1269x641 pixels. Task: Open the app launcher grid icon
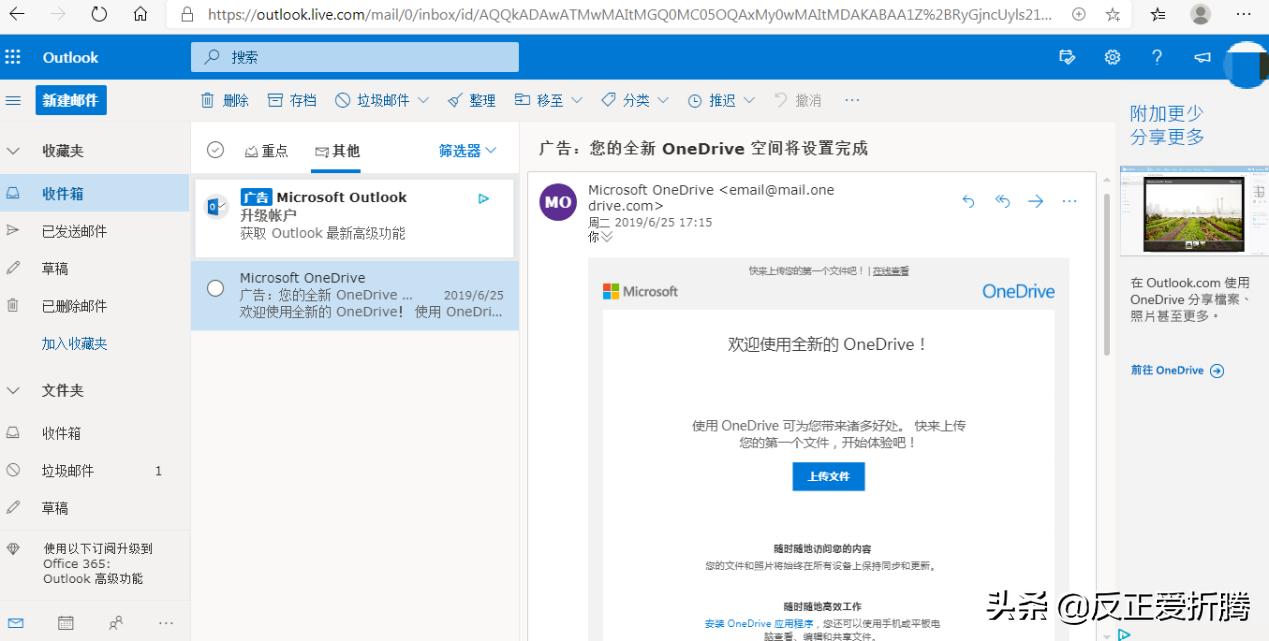click(x=14, y=57)
